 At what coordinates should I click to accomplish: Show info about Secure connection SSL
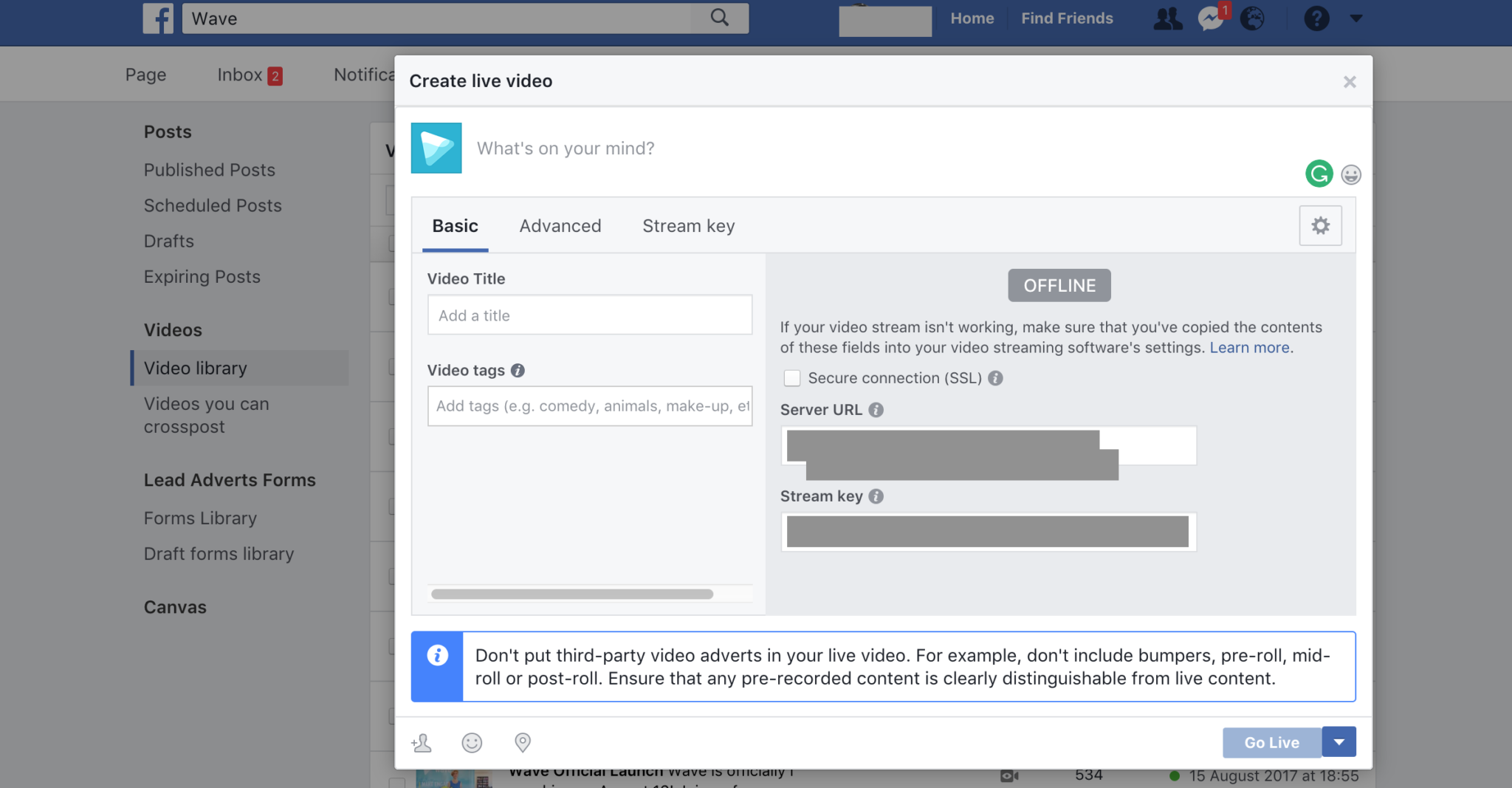click(995, 378)
